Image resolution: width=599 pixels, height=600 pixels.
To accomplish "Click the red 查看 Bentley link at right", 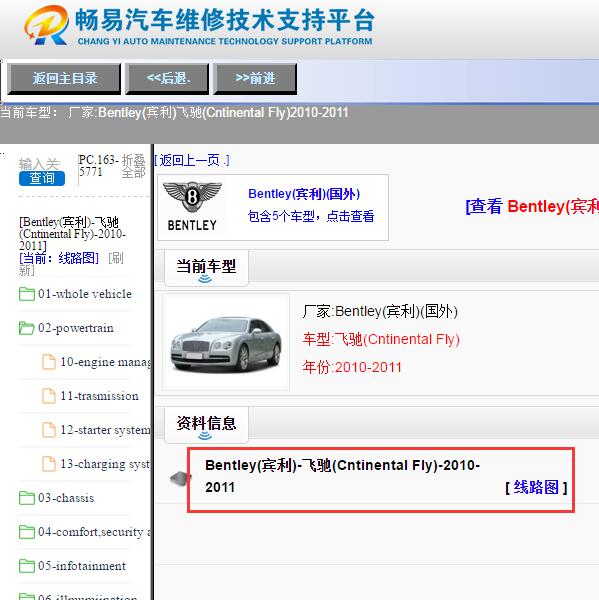I will point(532,206).
